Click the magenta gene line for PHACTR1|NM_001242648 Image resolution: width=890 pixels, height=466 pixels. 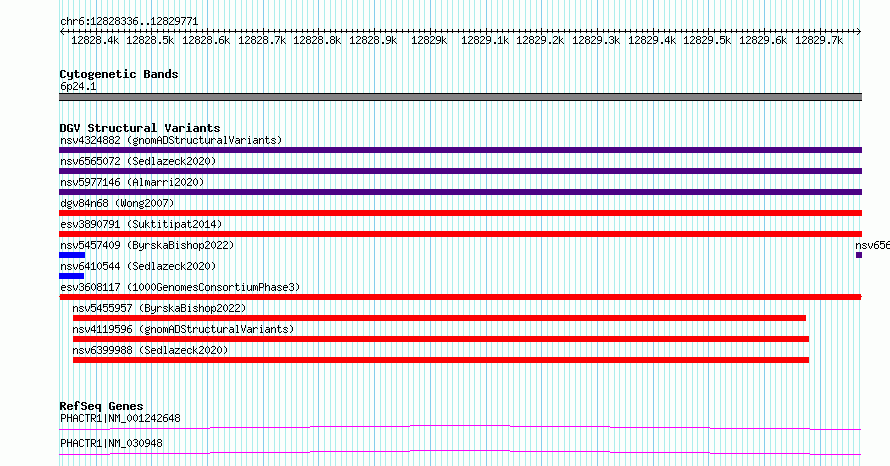tap(460, 427)
